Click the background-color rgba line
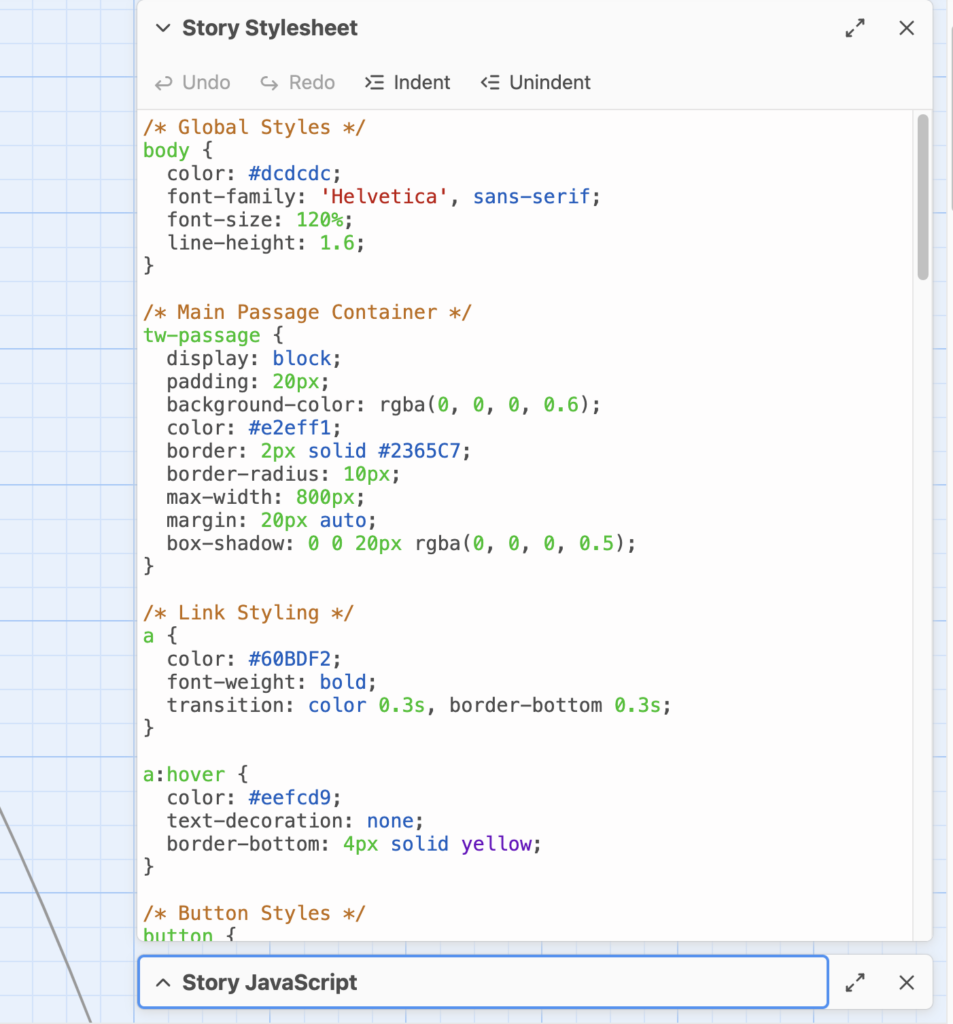953x1024 pixels. coord(383,405)
